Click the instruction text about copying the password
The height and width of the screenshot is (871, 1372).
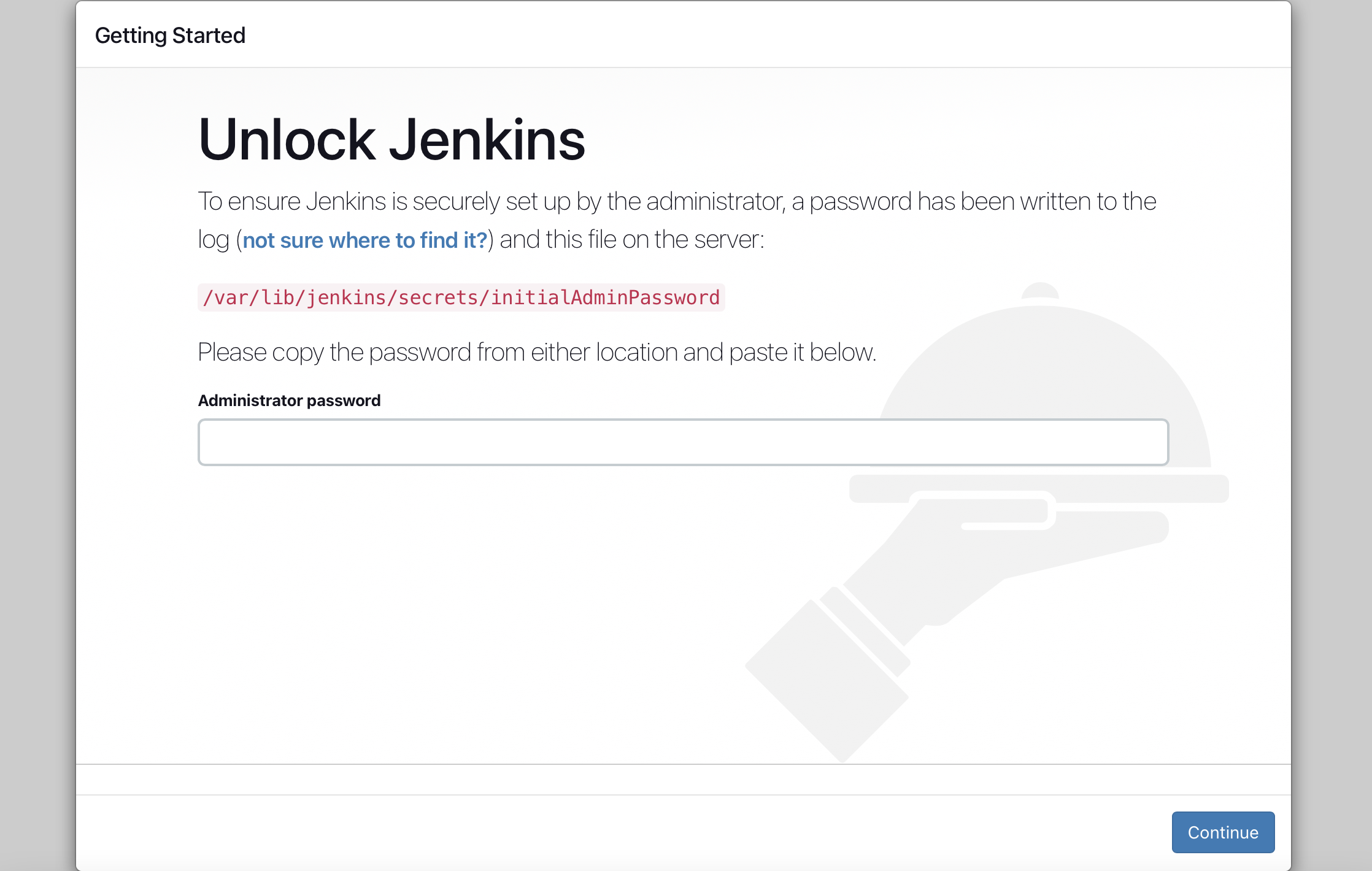538,351
